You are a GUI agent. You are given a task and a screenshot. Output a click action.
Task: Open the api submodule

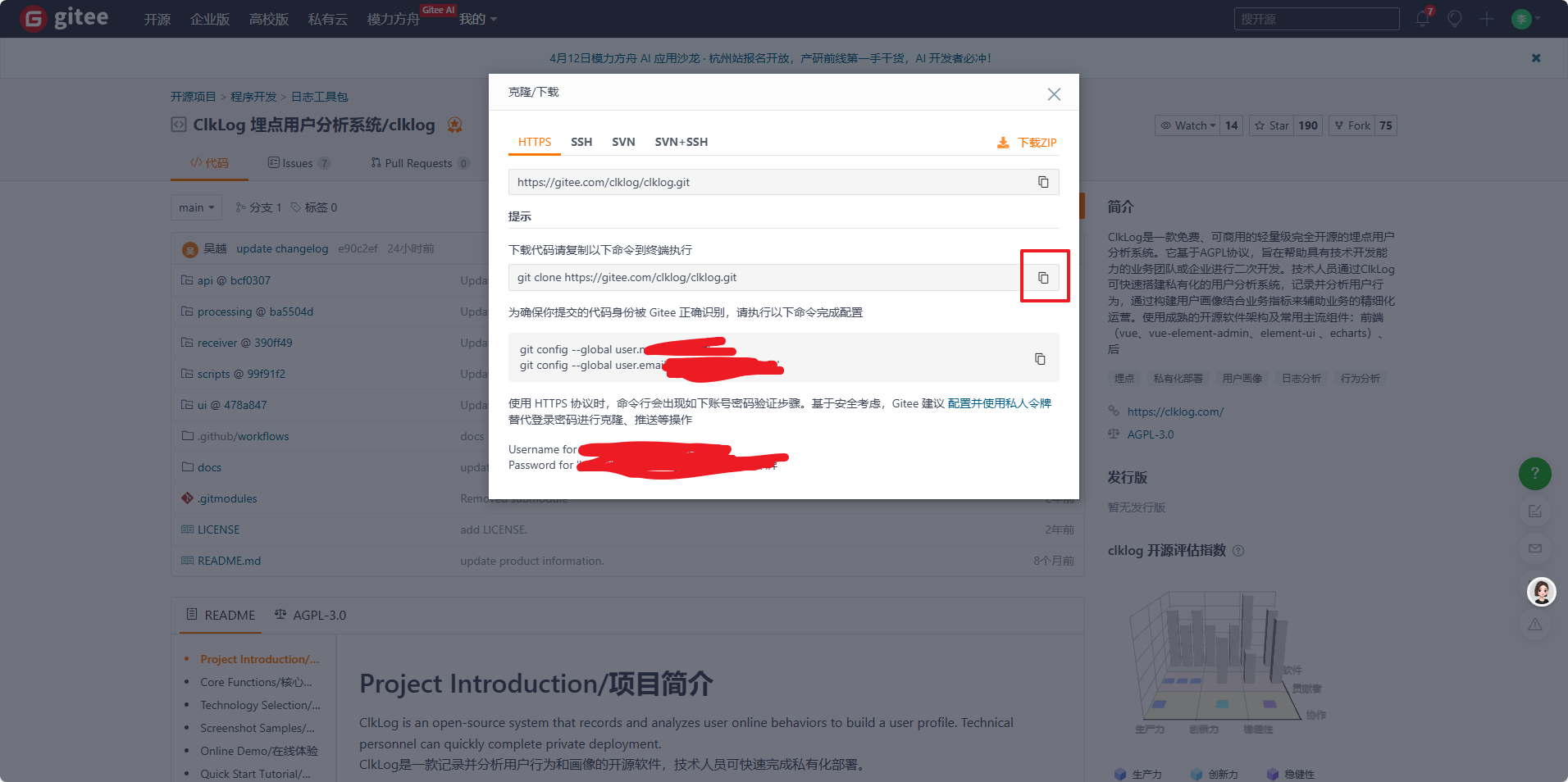234,280
